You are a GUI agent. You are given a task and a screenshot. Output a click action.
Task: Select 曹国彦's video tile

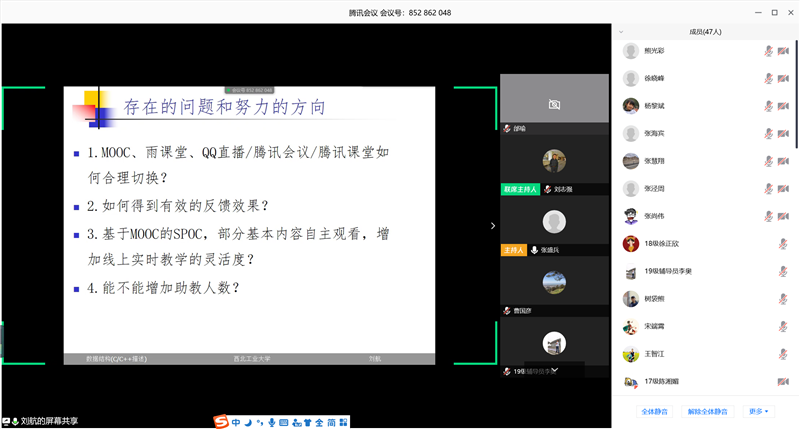(554, 286)
